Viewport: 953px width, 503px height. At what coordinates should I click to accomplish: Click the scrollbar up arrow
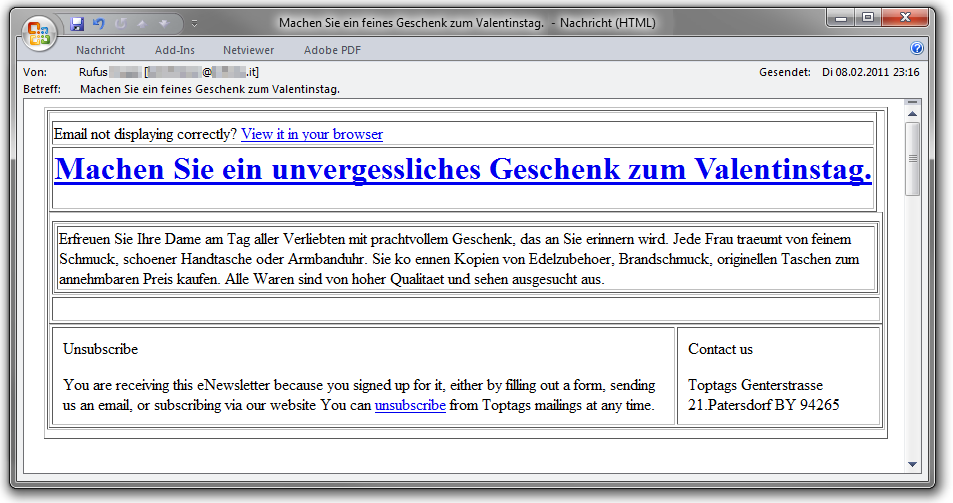(912, 114)
